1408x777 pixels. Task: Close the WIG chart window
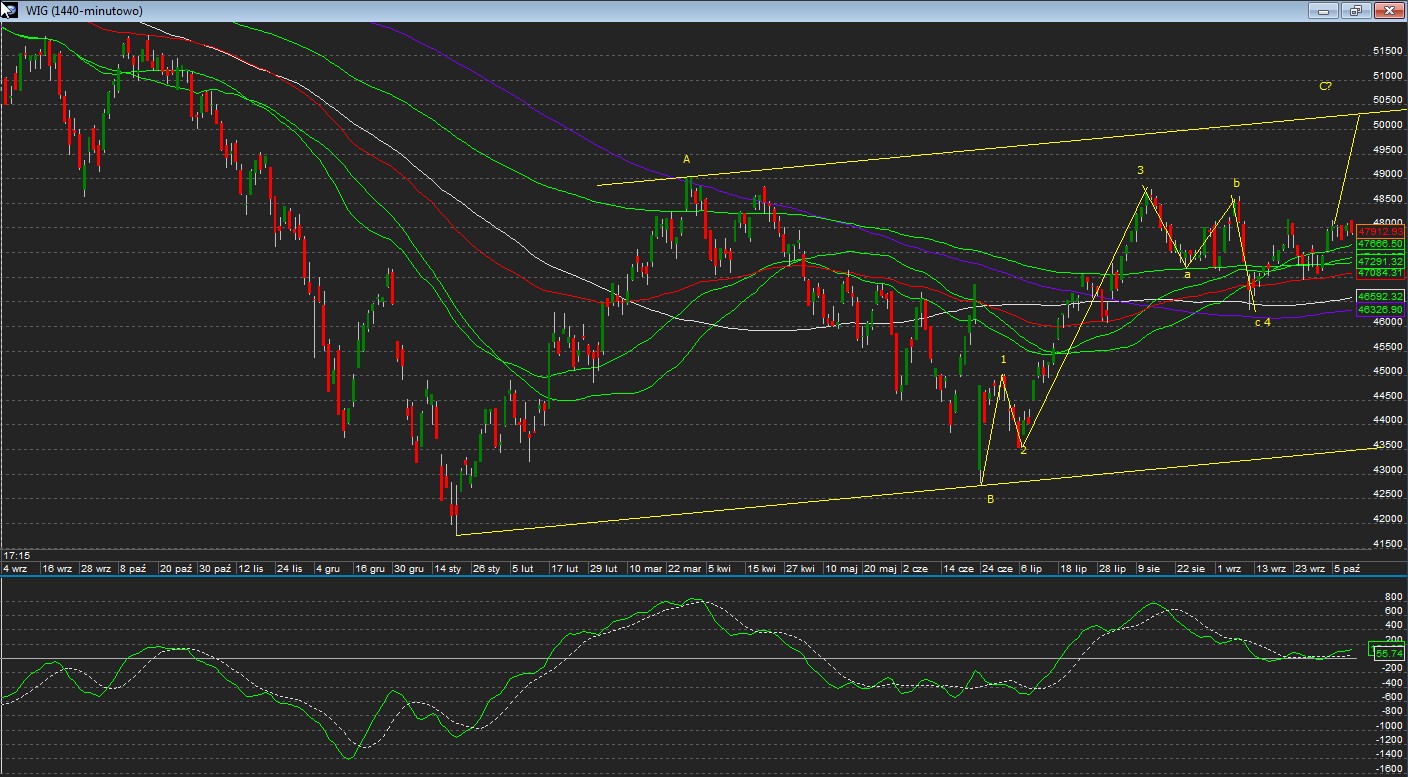(x=1388, y=11)
